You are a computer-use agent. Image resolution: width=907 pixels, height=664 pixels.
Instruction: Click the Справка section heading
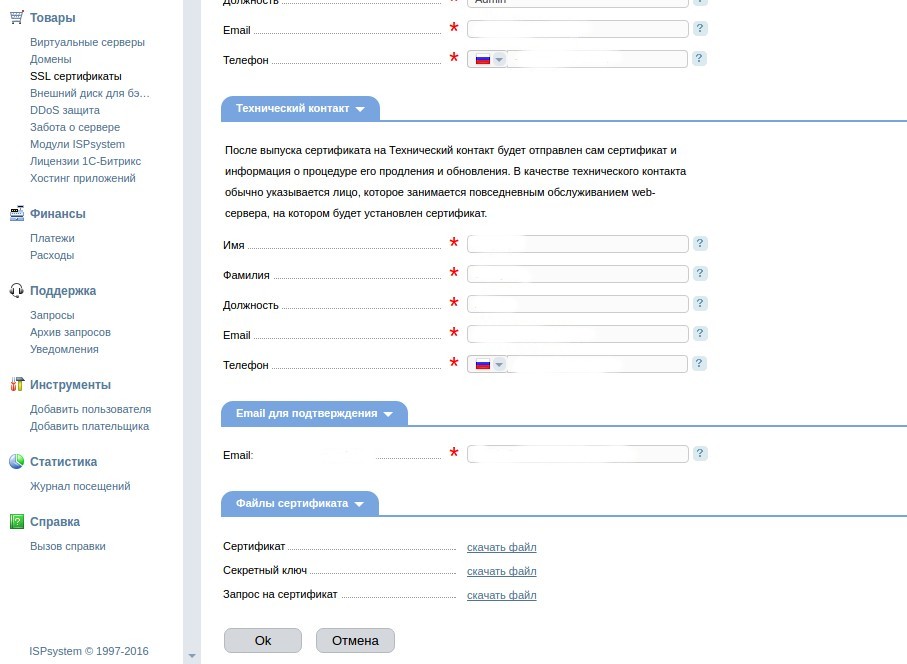click(55, 522)
